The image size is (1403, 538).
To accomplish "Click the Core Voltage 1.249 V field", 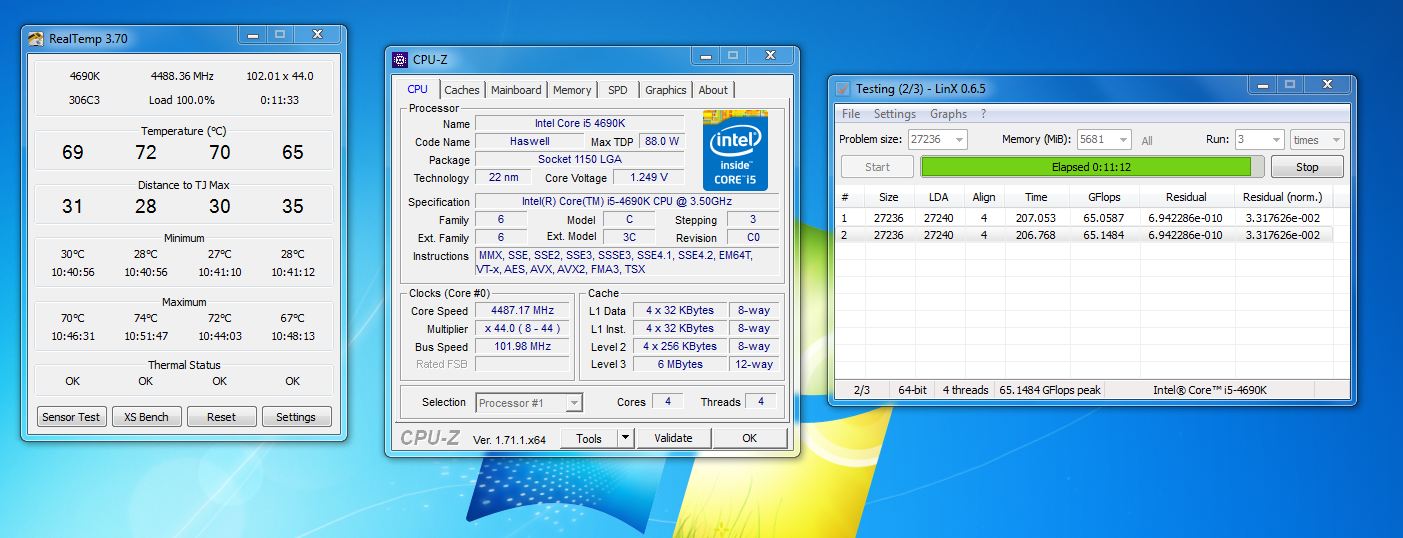I will coord(651,178).
